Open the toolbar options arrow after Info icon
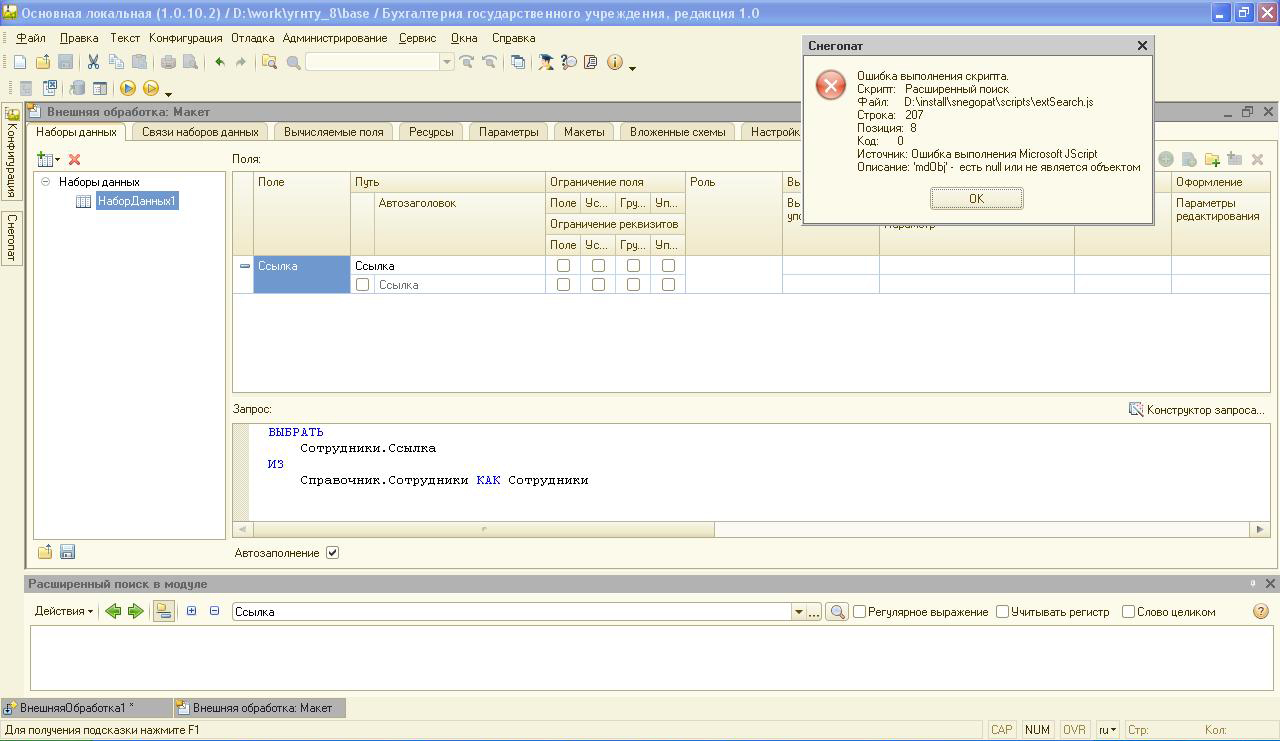This screenshot has height=741, width=1280. [x=632, y=66]
